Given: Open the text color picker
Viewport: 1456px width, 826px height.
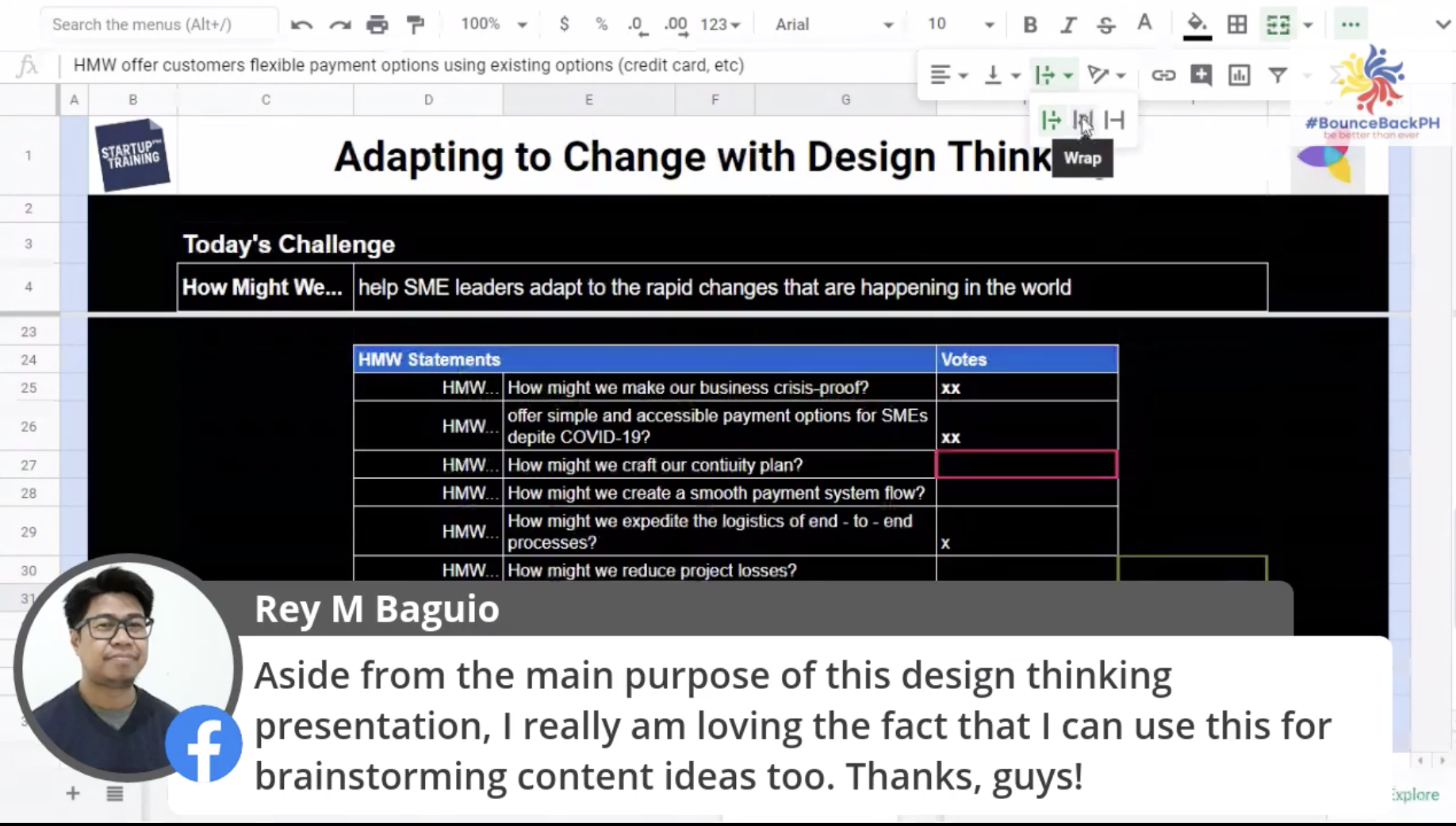Looking at the screenshot, I should (x=1144, y=24).
